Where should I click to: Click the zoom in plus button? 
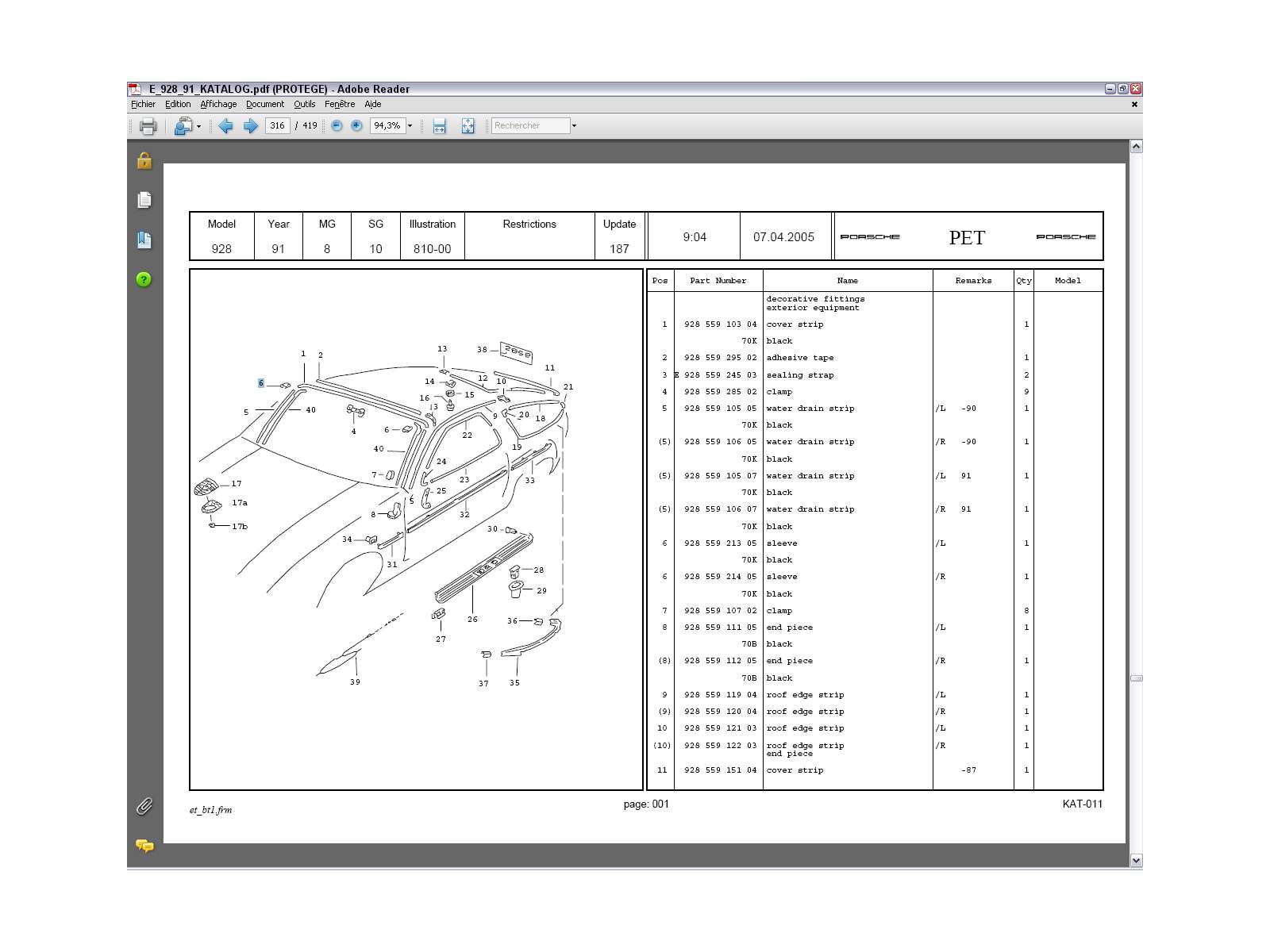356,125
